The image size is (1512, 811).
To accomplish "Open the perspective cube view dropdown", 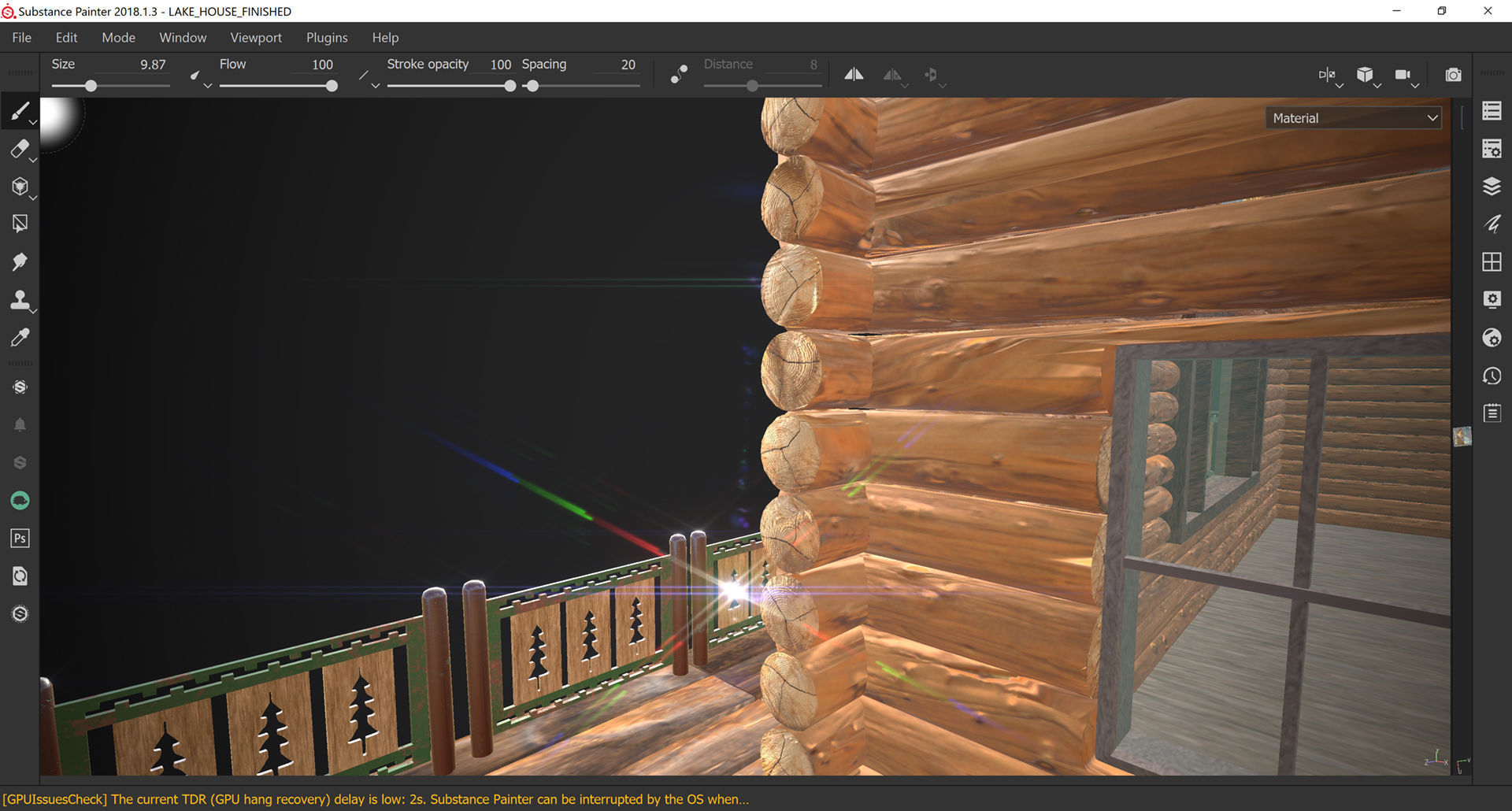I will coord(1368,76).
